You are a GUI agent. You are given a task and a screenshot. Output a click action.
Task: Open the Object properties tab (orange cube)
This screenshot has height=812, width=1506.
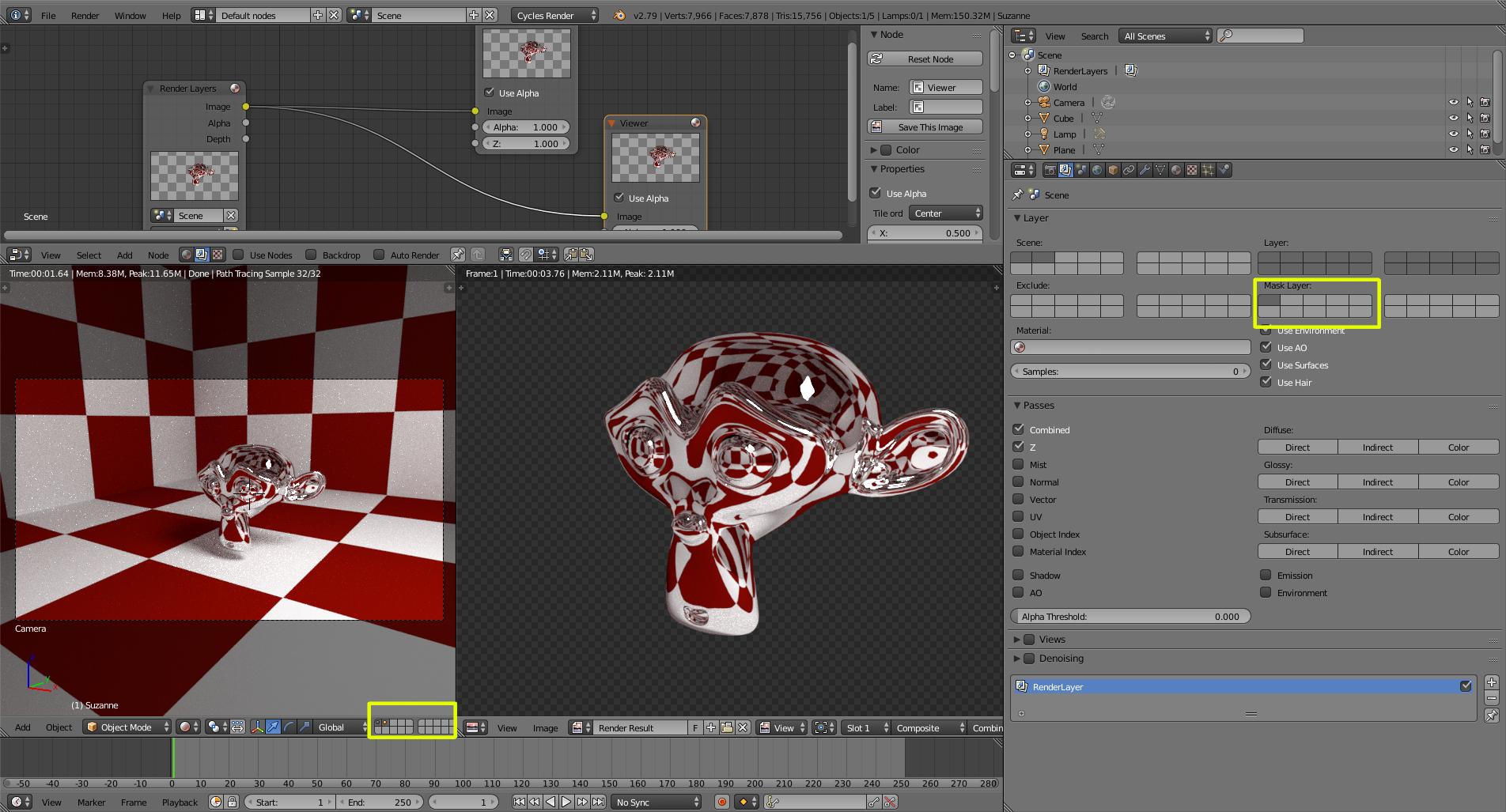pyautogui.click(x=1113, y=170)
